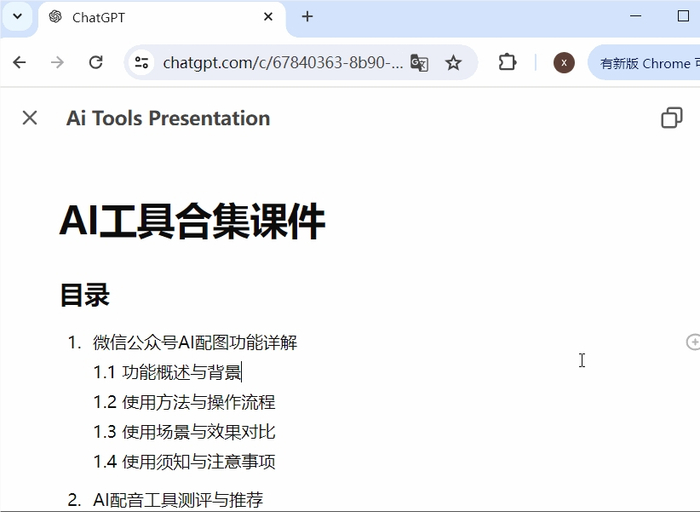Click the add comment plus icon beside list

click(693, 342)
